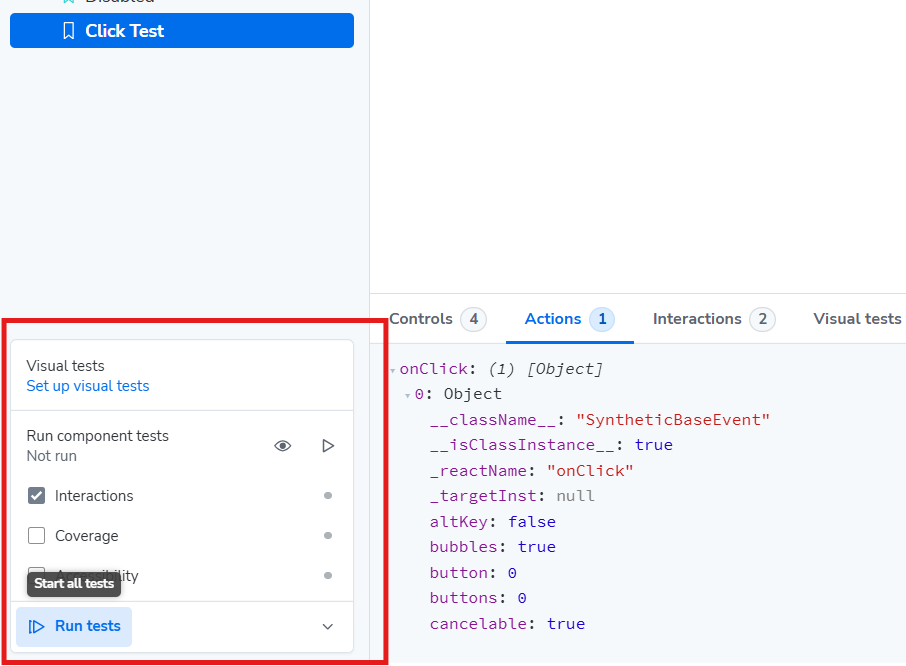Viewport: 906px width, 666px height.
Task: Click the "SyntheticBaseEvent" string value
Action: coord(673,420)
